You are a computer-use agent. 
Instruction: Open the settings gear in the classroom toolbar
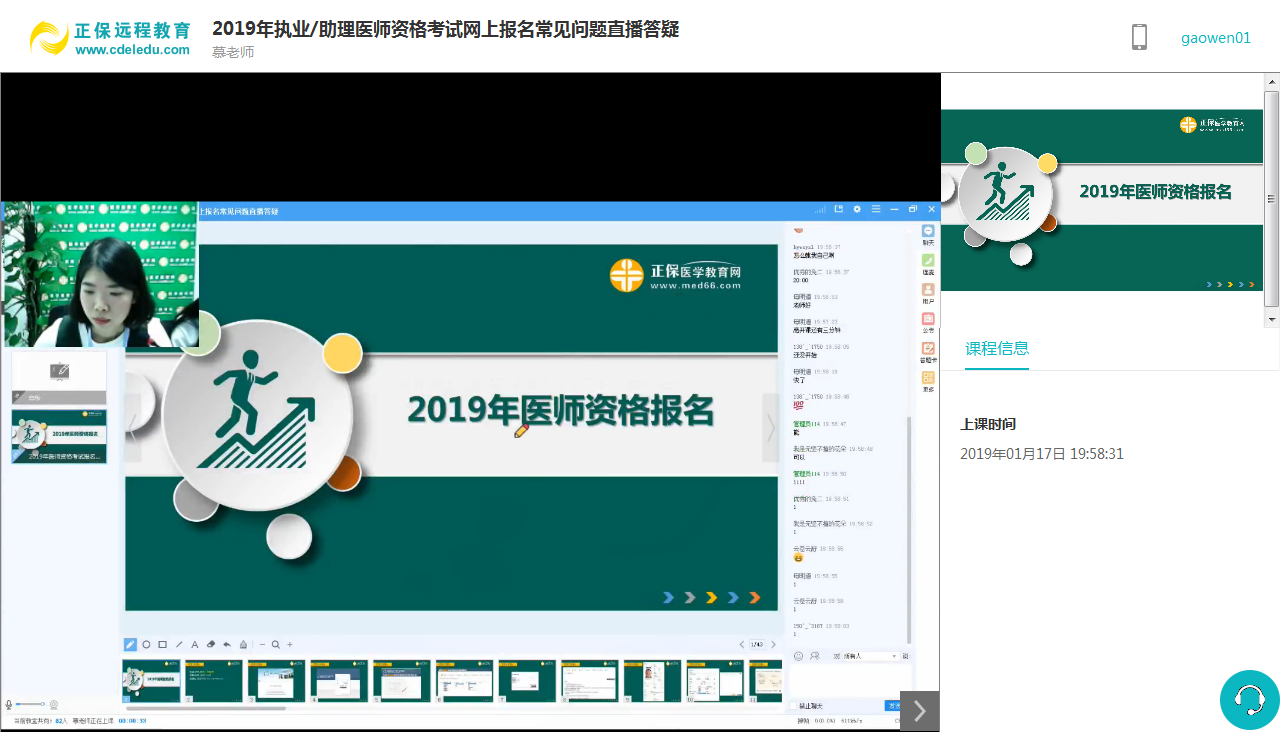[x=857, y=209]
